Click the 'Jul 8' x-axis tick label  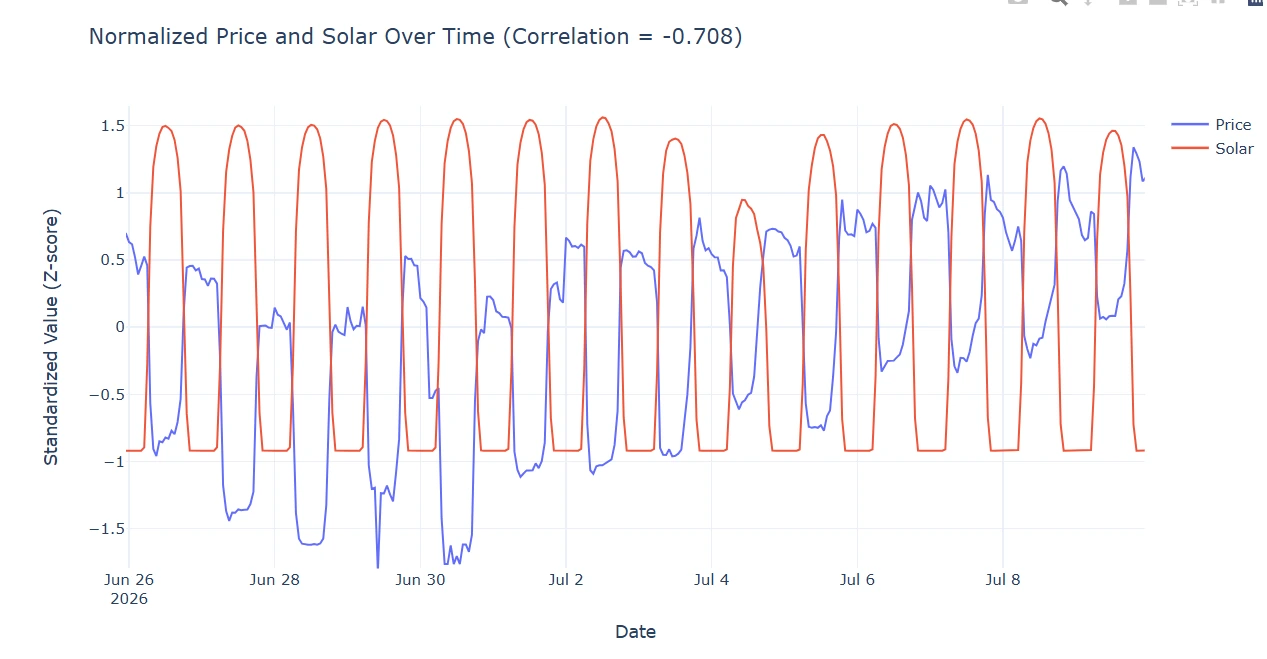pyautogui.click(x=1003, y=580)
